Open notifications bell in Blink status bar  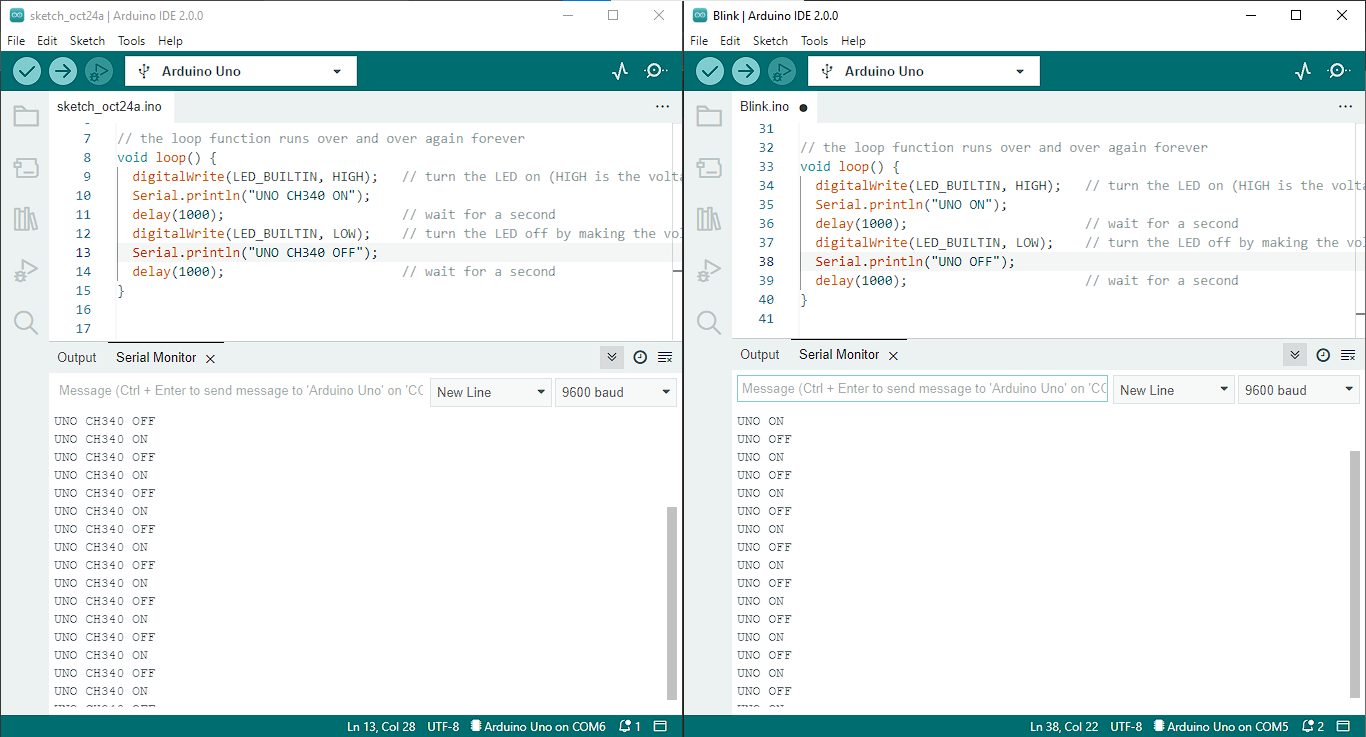pos(1314,727)
